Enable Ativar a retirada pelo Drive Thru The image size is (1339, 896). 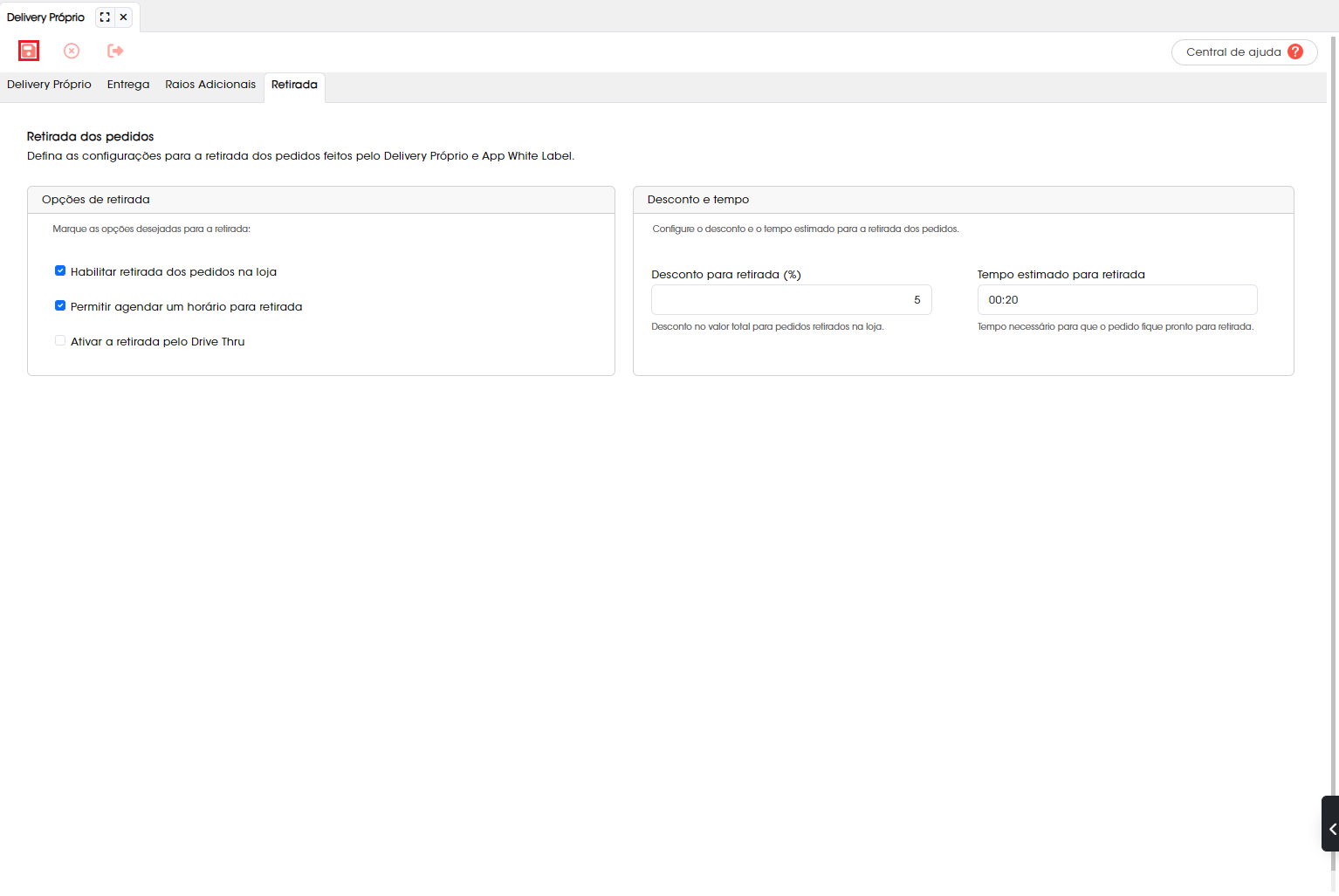pos(60,340)
